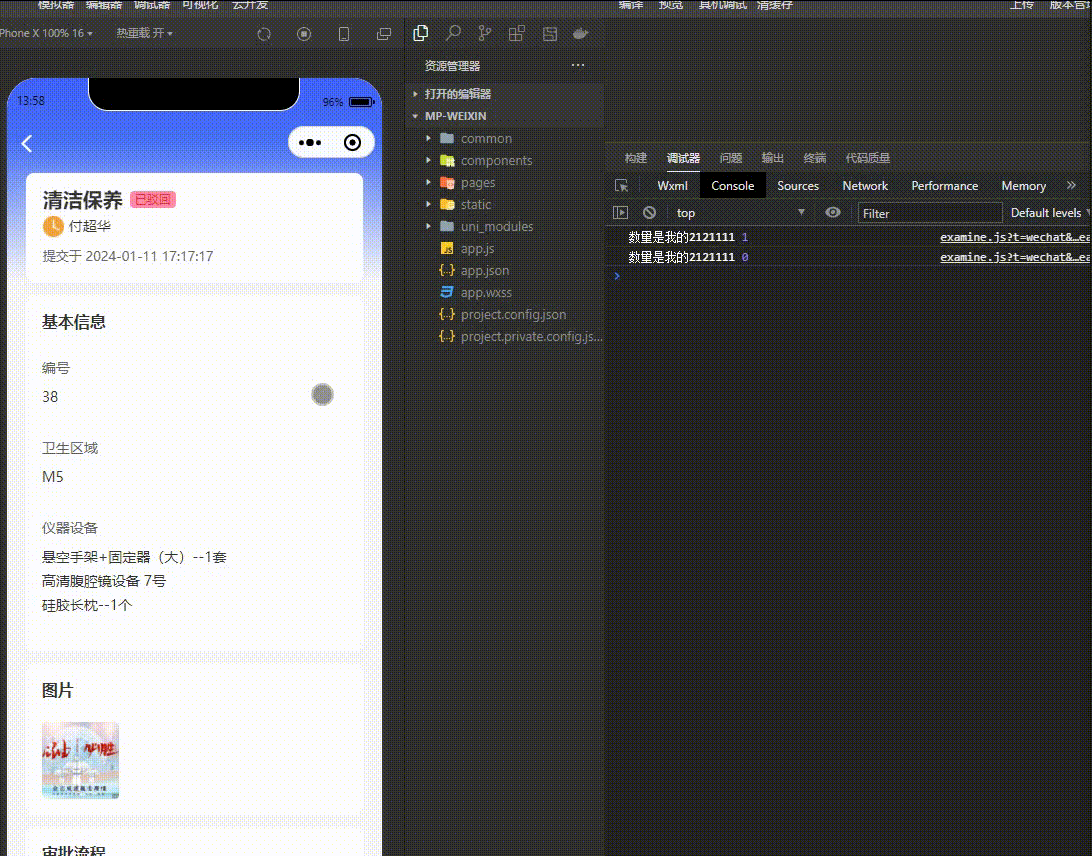
Task: Switch to the Memory tab
Action: coord(1024,186)
